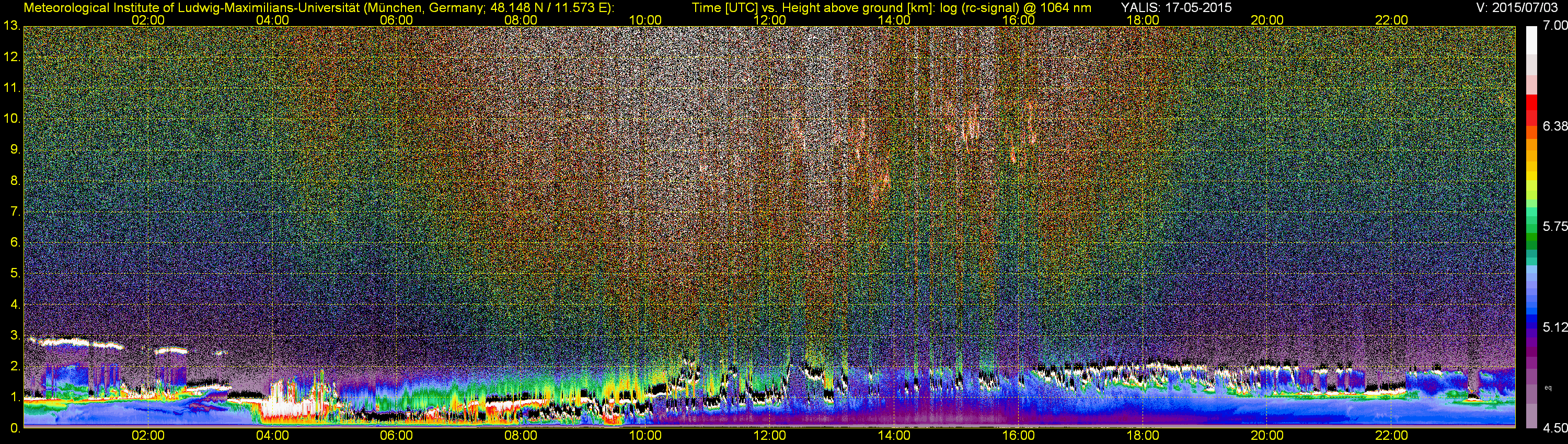The width and height of the screenshot is (1568, 444).
Task: Select 08:00 on the bottom time axis
Action: 521,436
